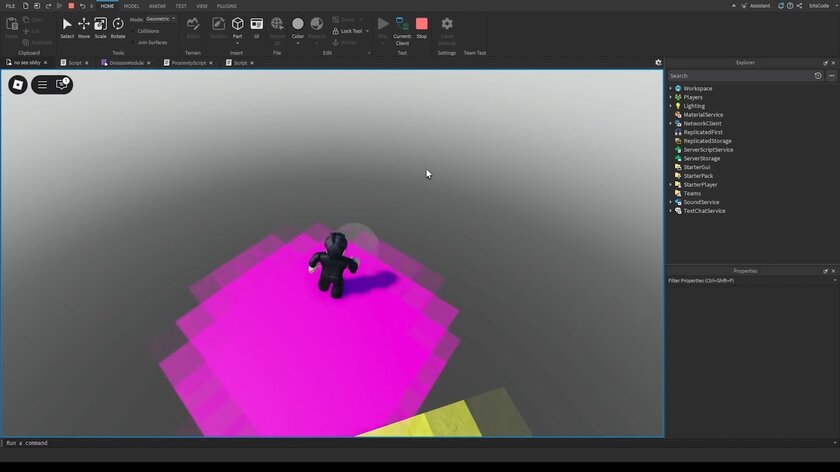Open the Mode Geometric dropdown
The width and height of the screenshot is (840, 472).
click(x=161, y=19)
